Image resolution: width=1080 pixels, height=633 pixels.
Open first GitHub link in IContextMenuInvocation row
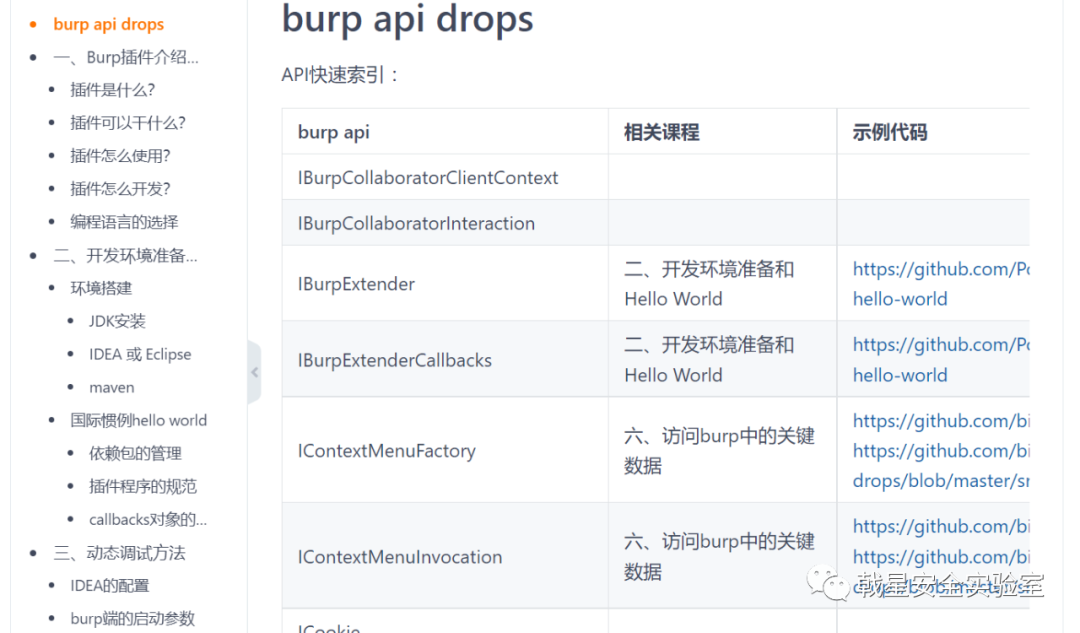pos(941,527)
